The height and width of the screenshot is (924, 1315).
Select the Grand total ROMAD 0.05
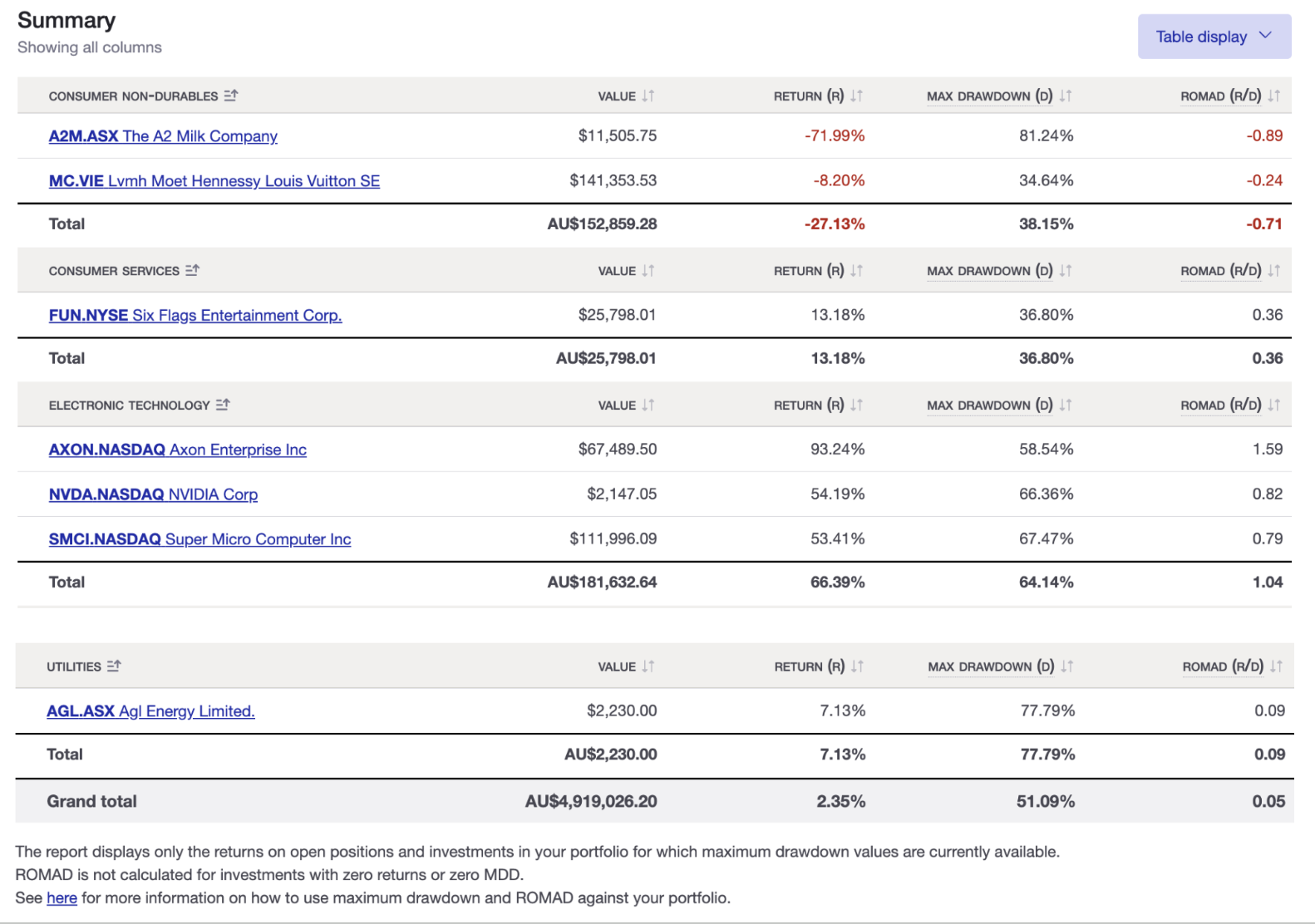pyautogui.click(x=1268, y=802)
